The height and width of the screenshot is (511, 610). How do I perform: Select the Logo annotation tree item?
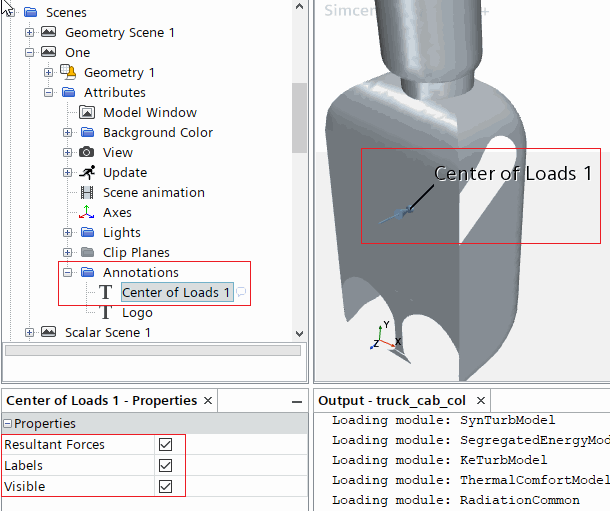click(x=137, y=312)
